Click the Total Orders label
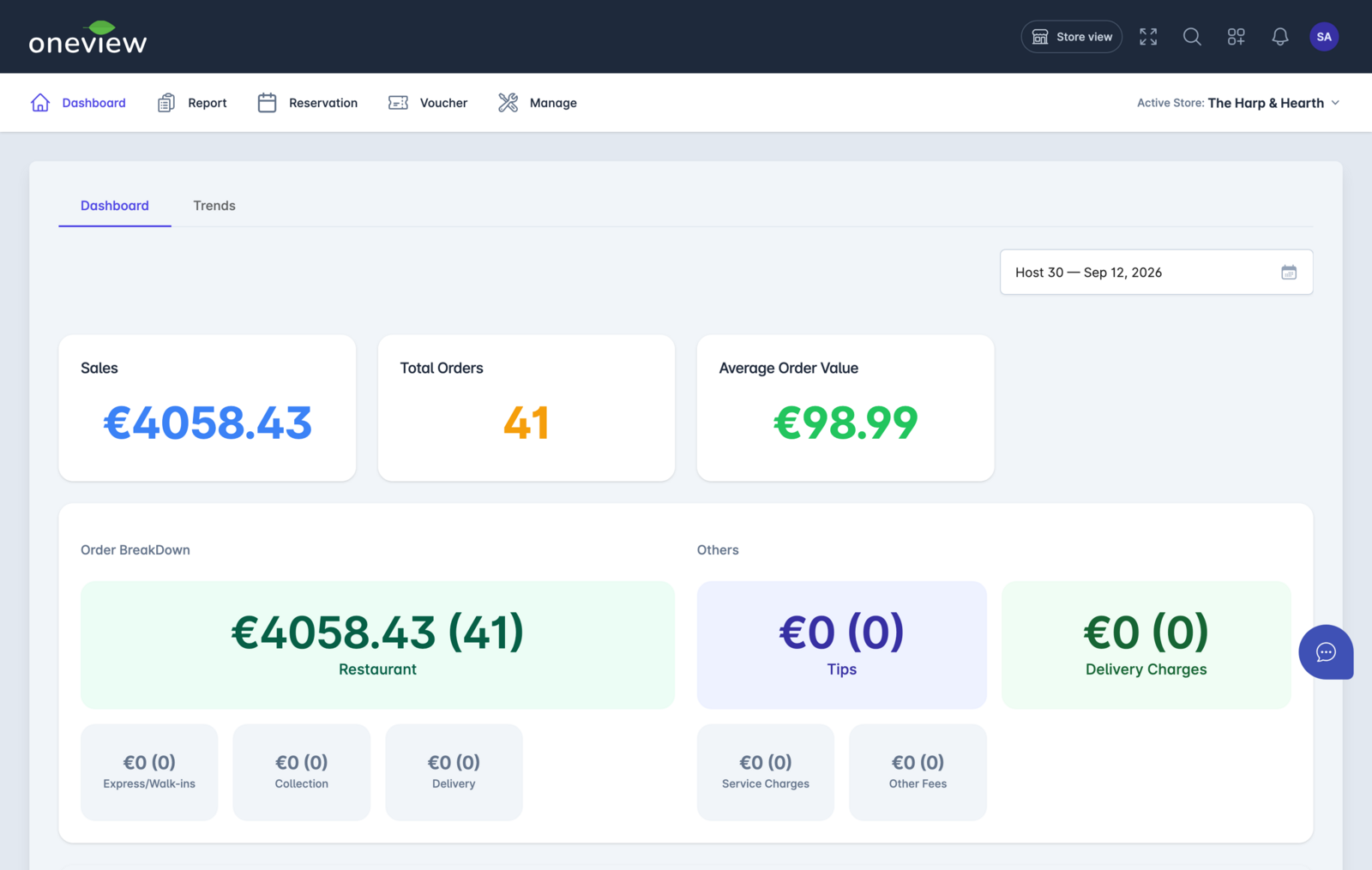The width and height of the screenshot is (1372, 870). click(442, 368)
